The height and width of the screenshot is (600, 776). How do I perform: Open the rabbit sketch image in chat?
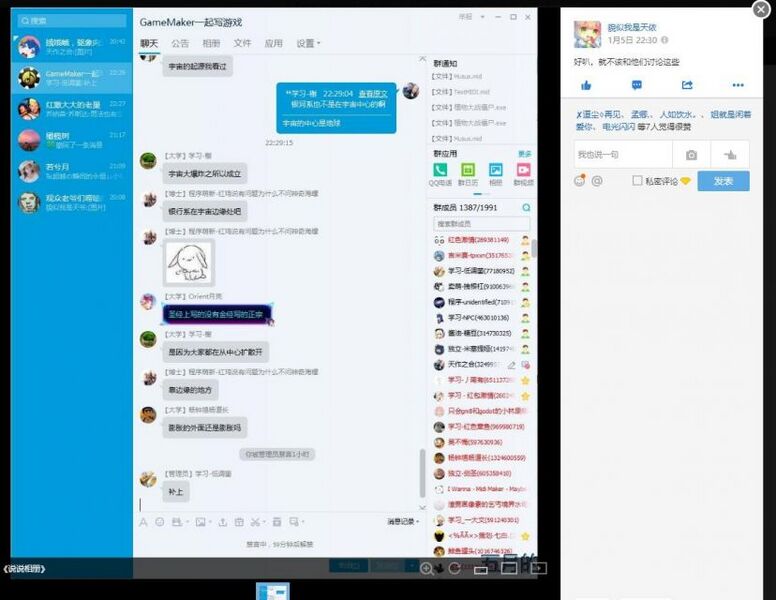coord(189,262)
